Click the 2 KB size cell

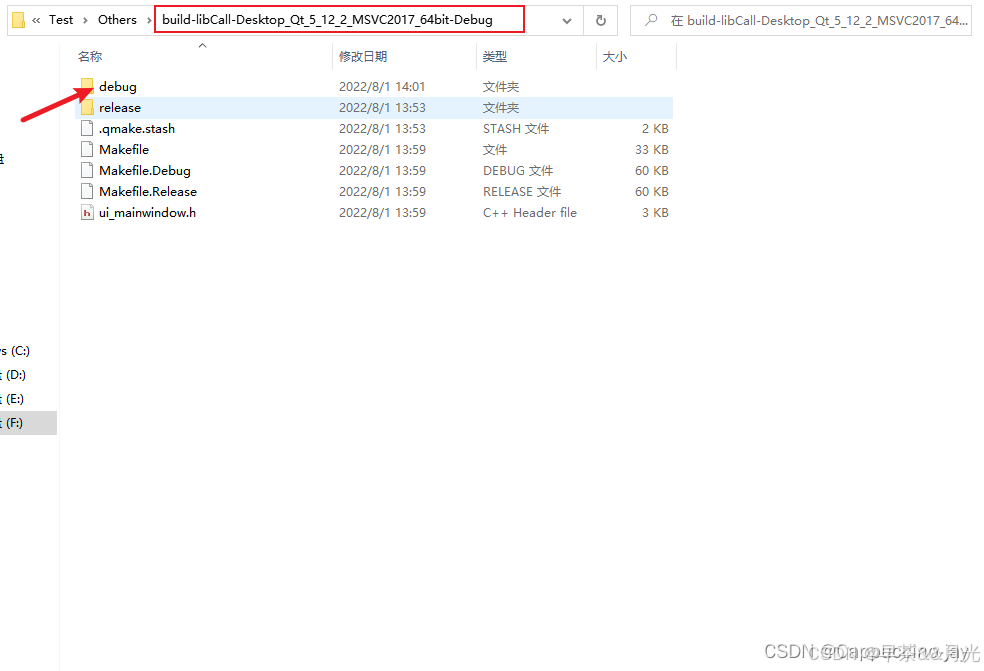pyautogui.click(x=655, y=129)
